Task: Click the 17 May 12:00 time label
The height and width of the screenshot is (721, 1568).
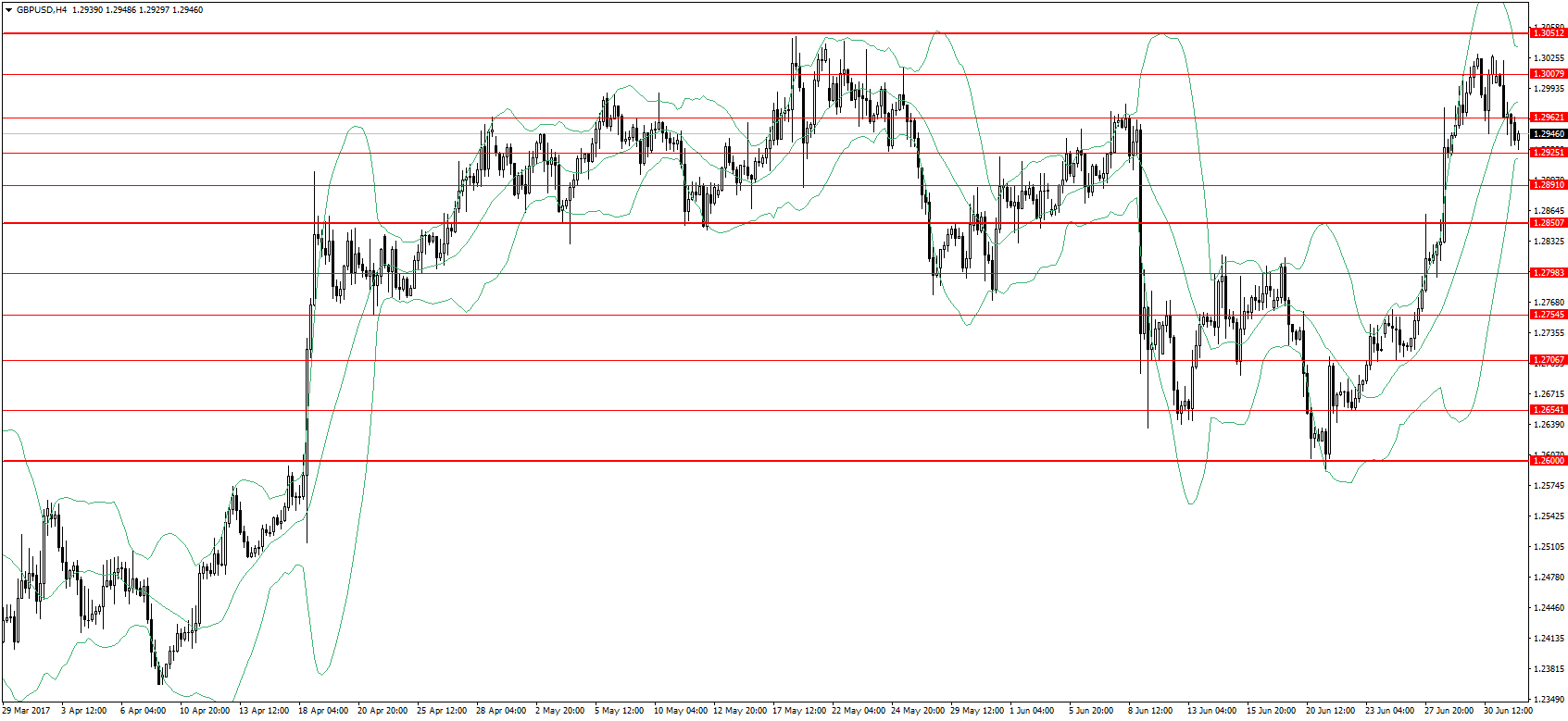Action: pos(799,712)
